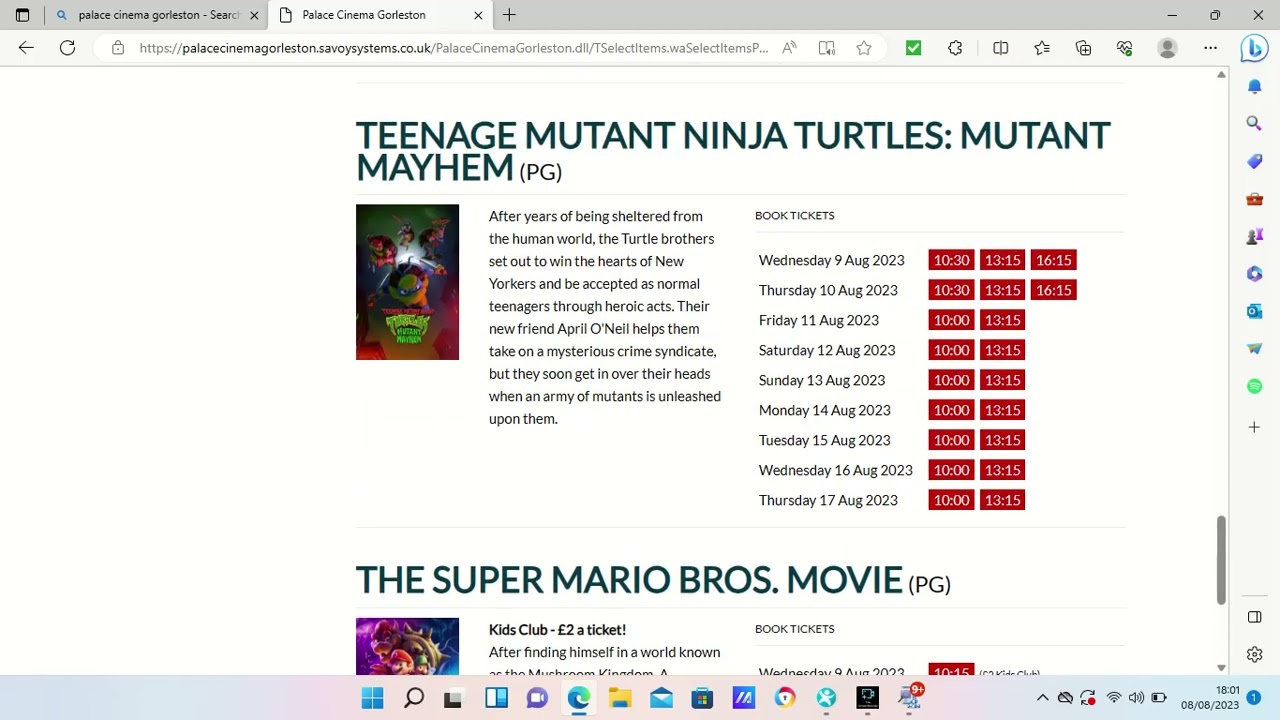Open the Collections toolbar icon
The image size is (1280, 720).
tap(1083, 48)
